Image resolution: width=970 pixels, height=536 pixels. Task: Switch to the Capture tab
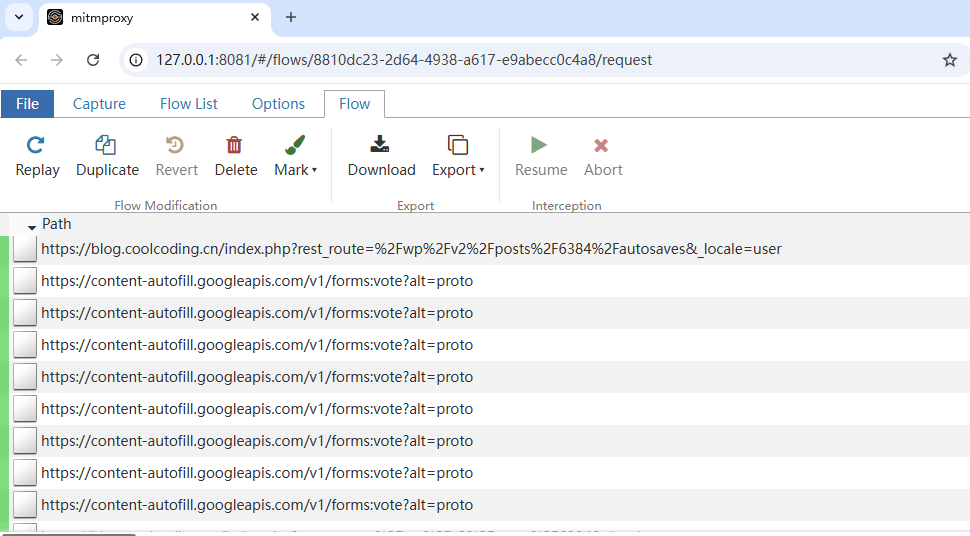pyautogui.click(x=99, y=104)
